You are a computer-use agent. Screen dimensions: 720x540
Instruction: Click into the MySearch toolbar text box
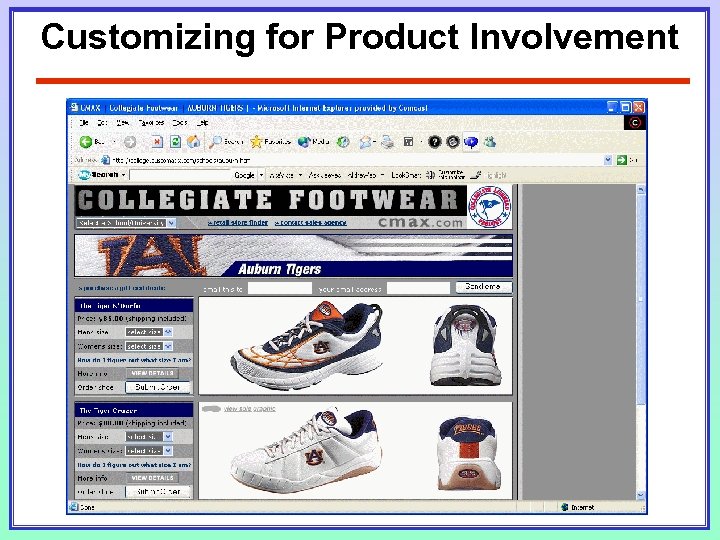180,175
